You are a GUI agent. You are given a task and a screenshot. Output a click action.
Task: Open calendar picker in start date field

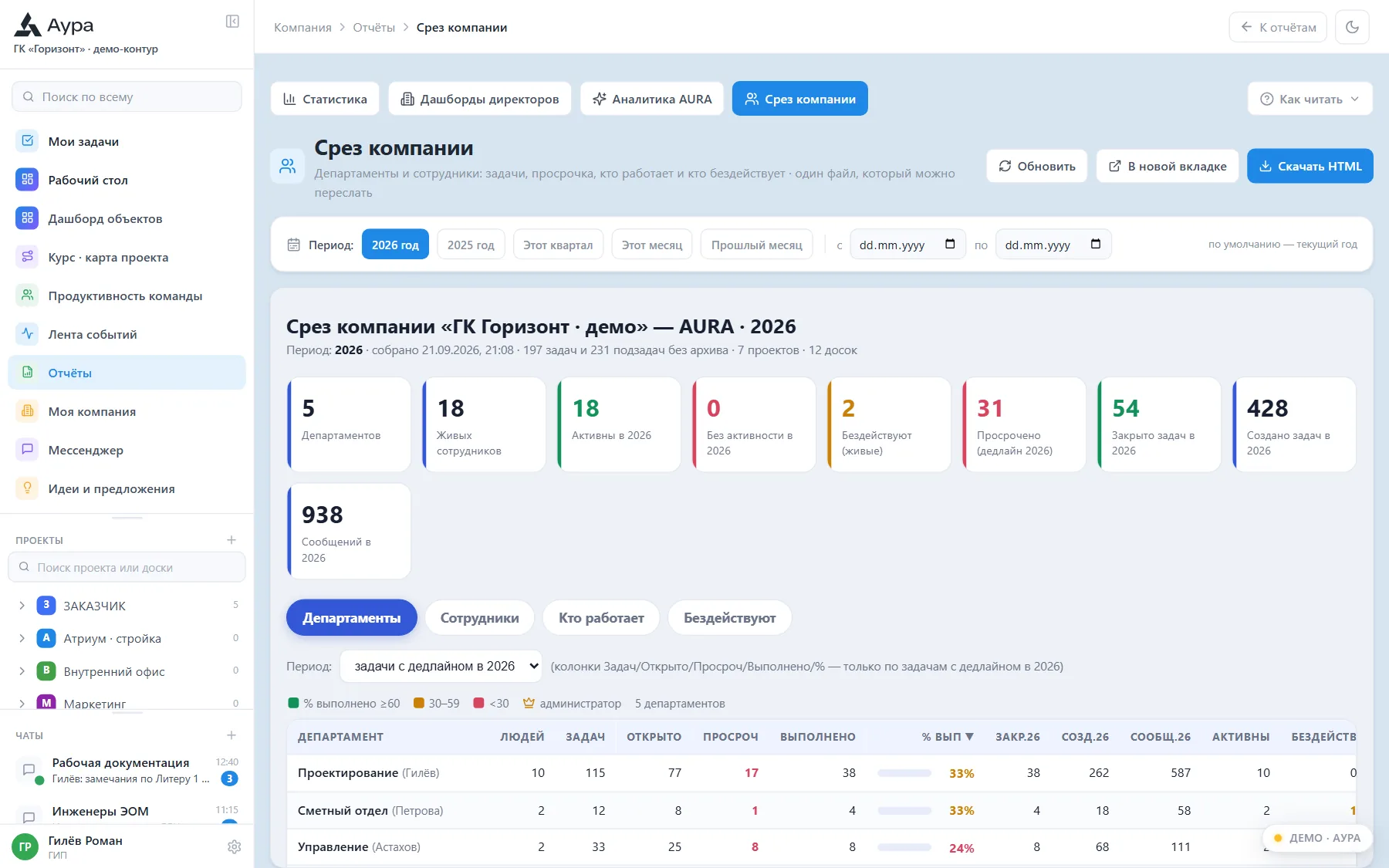950,245
